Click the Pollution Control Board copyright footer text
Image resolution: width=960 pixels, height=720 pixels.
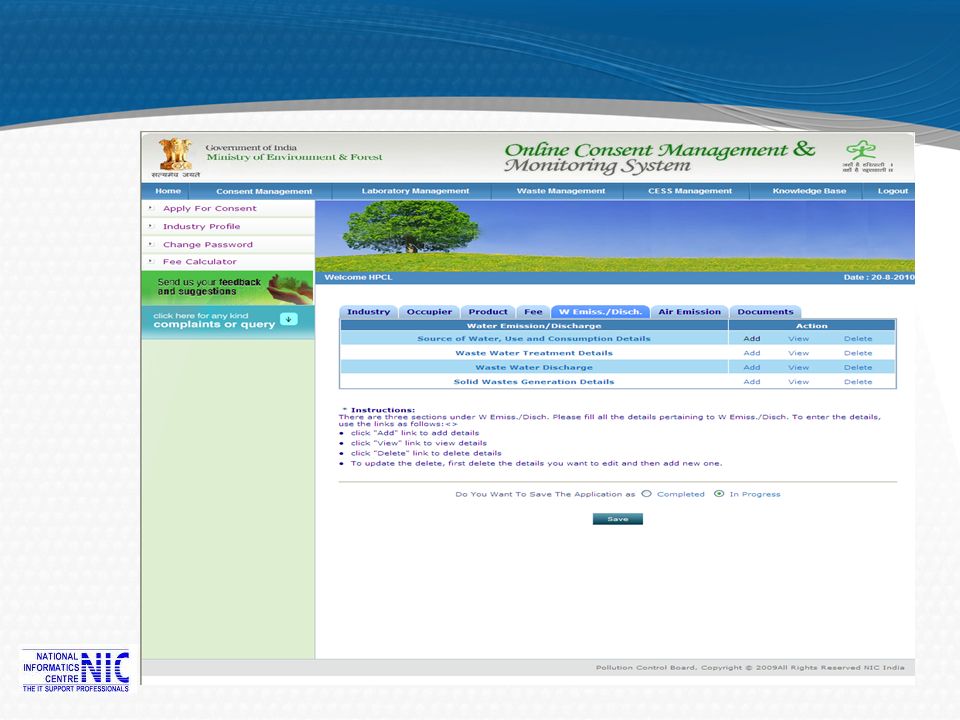click(750, 667)
